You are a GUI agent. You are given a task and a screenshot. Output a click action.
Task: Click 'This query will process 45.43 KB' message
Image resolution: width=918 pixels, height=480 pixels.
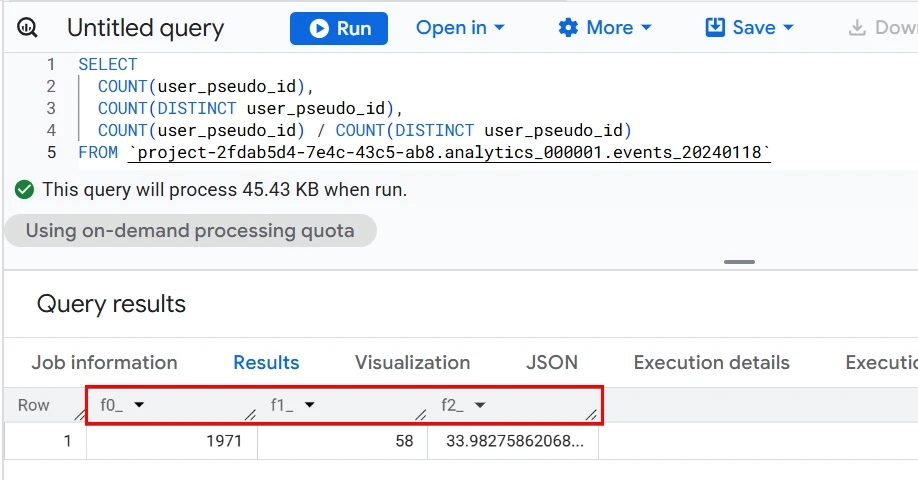point(224,190)
